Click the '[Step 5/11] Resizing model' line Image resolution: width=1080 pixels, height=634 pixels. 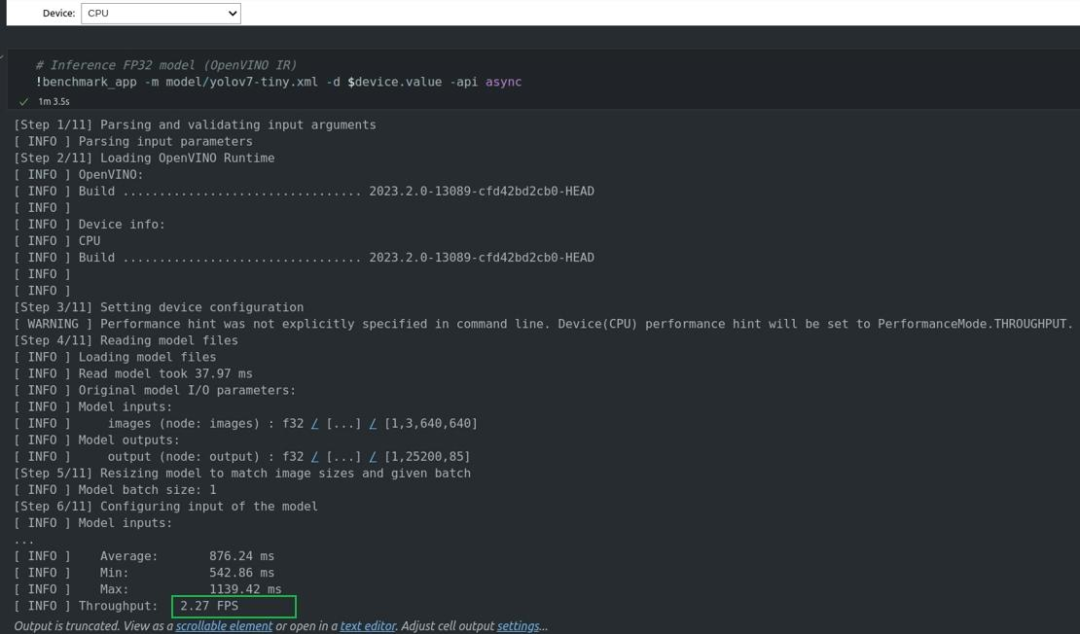[242, 473]
